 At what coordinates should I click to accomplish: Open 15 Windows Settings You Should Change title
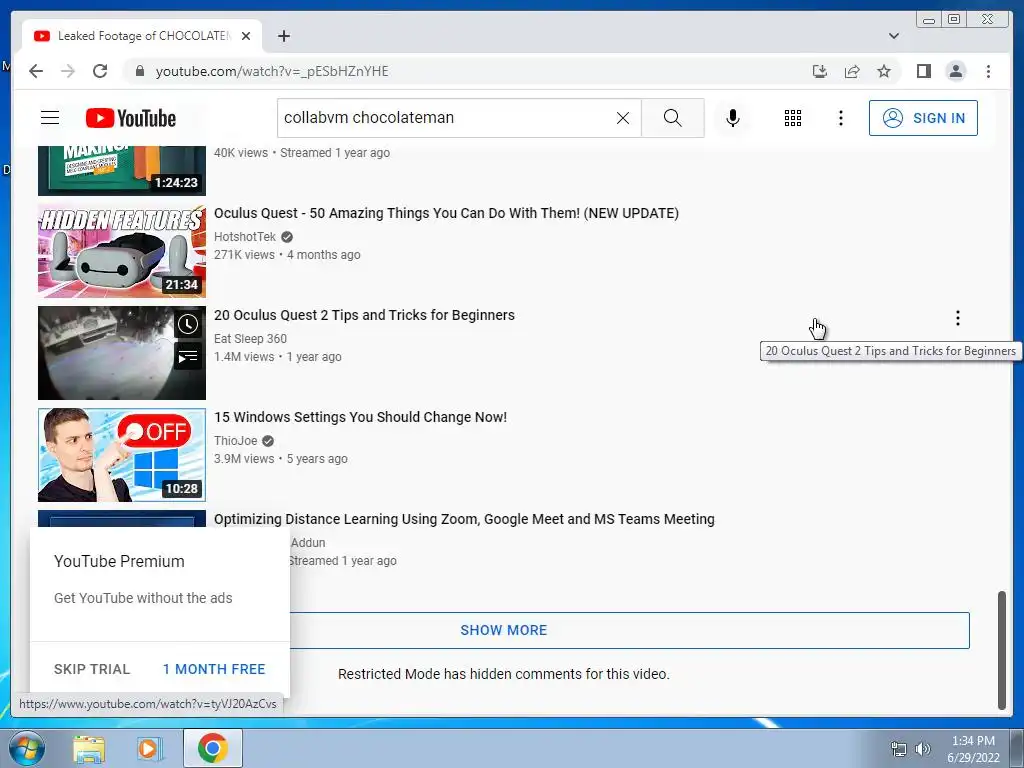360,417
